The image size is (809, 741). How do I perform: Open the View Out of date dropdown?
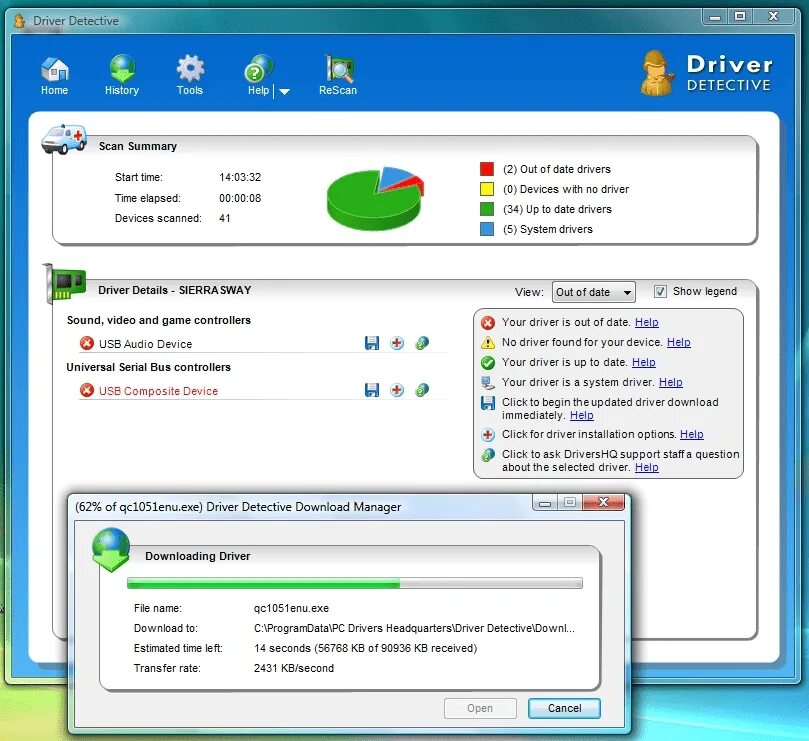[x=593, y=292]
